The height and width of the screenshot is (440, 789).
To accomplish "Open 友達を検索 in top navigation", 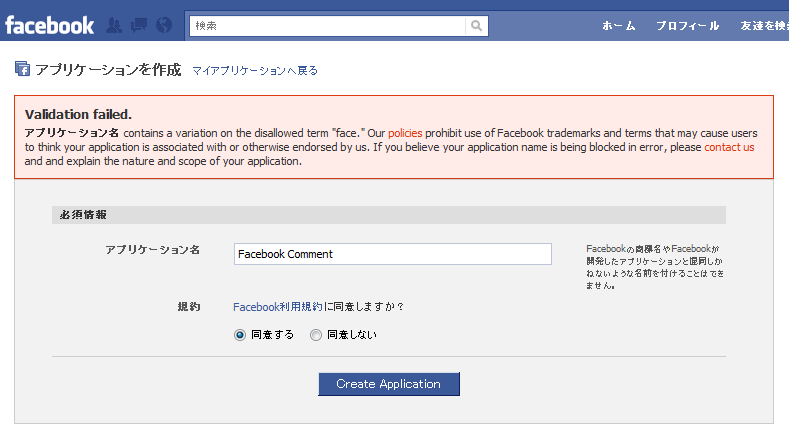I will (764, 26).
